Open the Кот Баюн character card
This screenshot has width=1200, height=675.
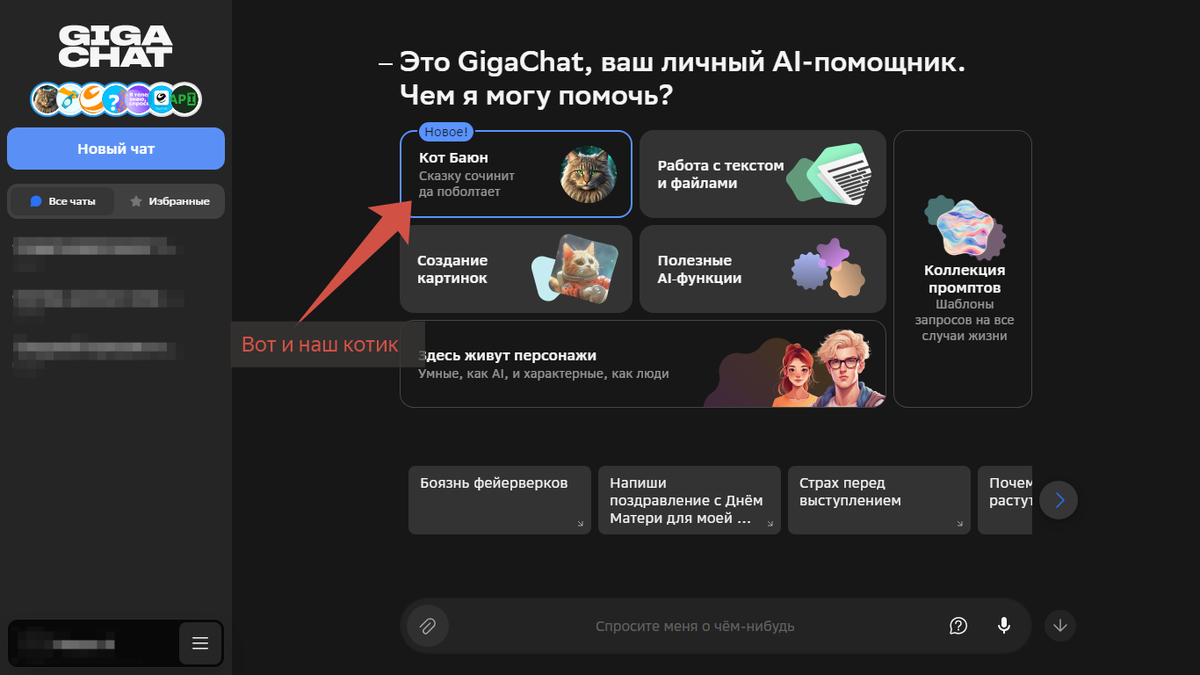pos(516,173)
